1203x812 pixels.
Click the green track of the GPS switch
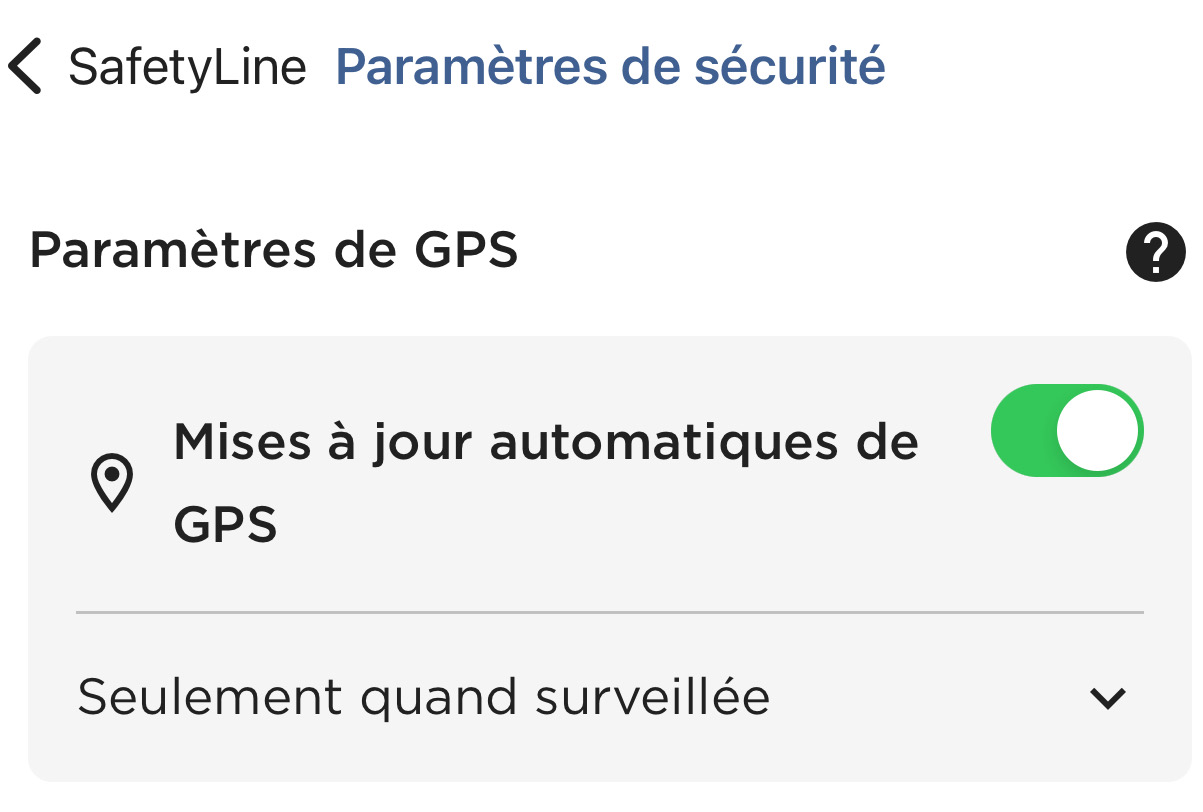[x=1022, y=431]
